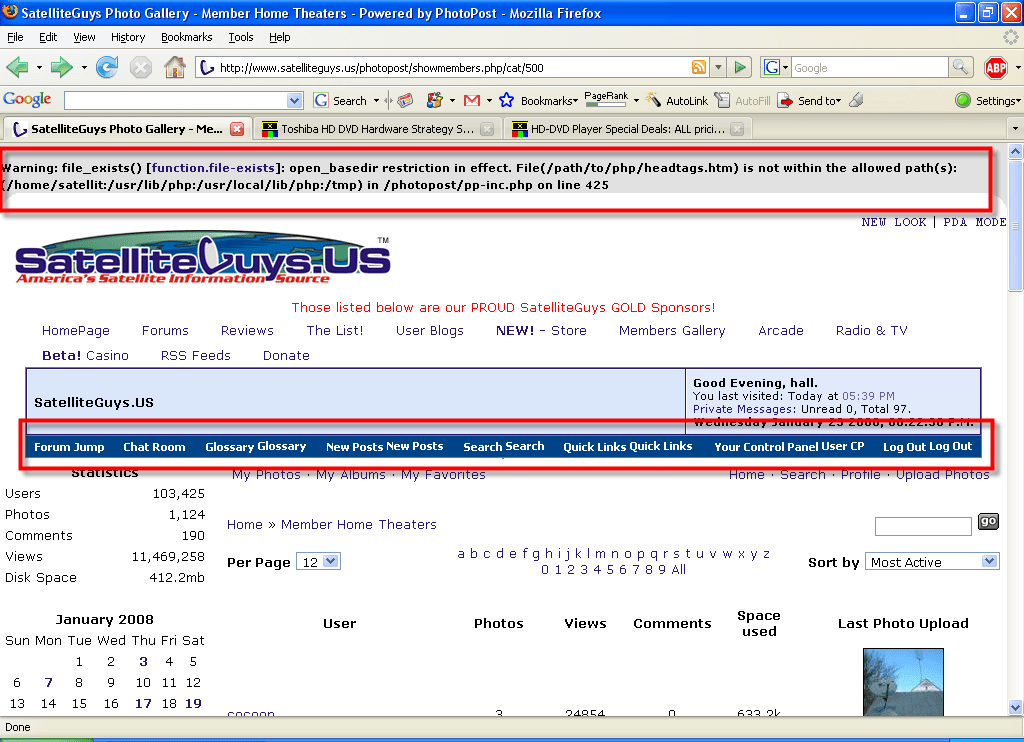1024x742 pixels.
Task: Open the Bookmarks menu
Action: coord(187,37)
